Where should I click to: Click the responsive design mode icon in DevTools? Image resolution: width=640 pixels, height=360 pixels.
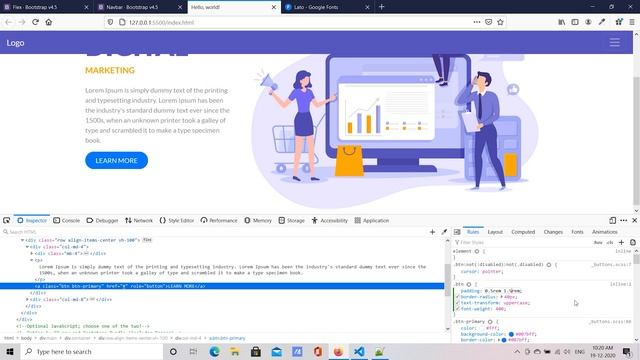tap(612, 220)
